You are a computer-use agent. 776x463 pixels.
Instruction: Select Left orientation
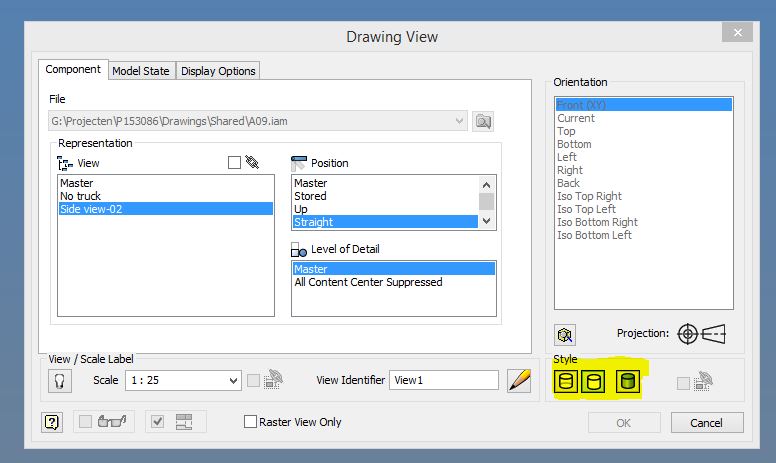pyautogui.click(x=643, y=157)
